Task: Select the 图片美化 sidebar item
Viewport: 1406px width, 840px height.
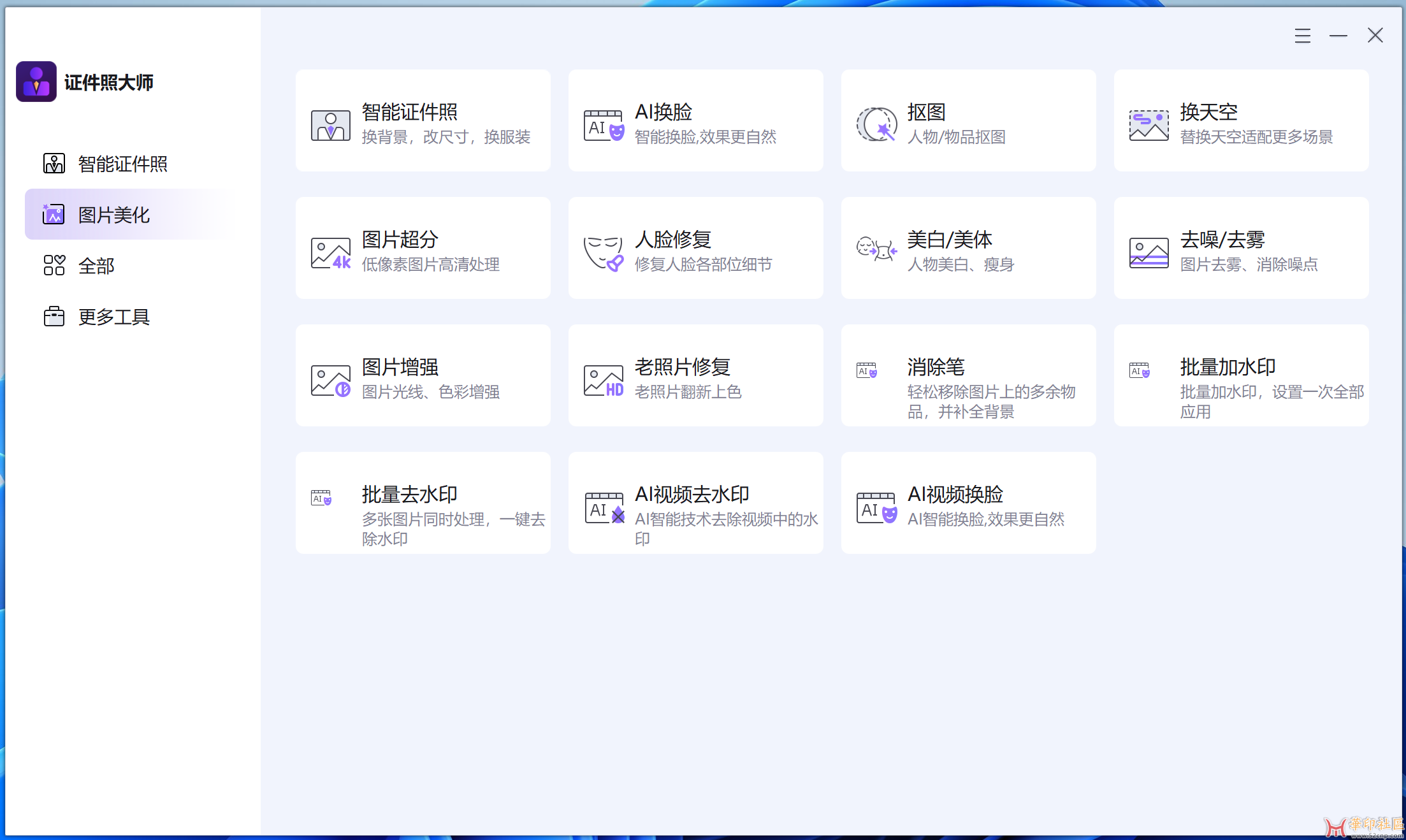Action: 113,215
